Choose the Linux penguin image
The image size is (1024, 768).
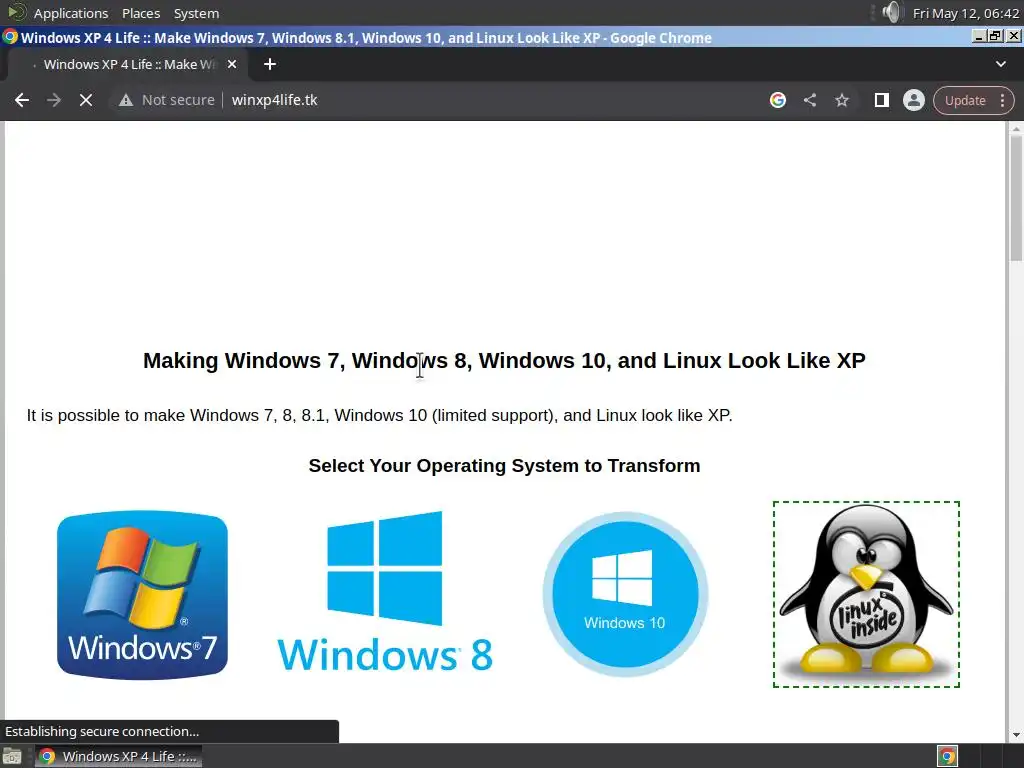point(866,594)
